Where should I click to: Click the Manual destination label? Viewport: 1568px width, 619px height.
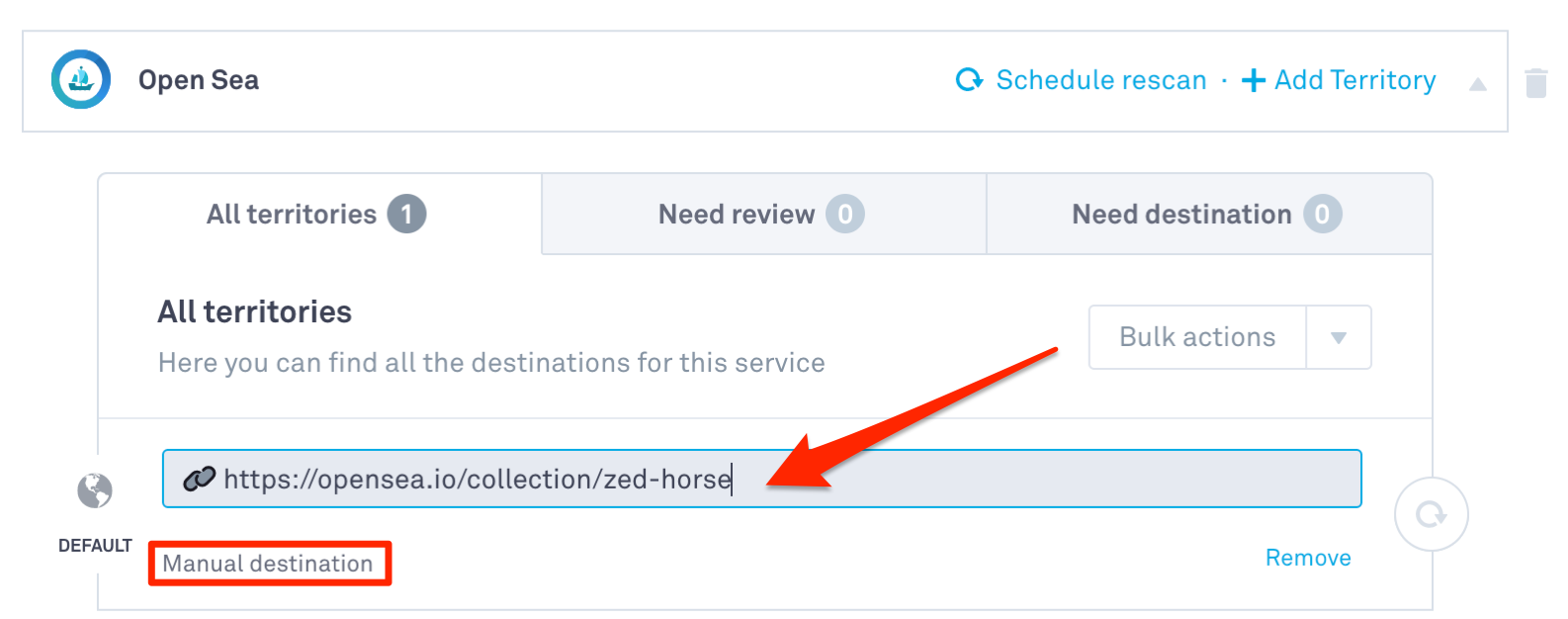point(268,564)
